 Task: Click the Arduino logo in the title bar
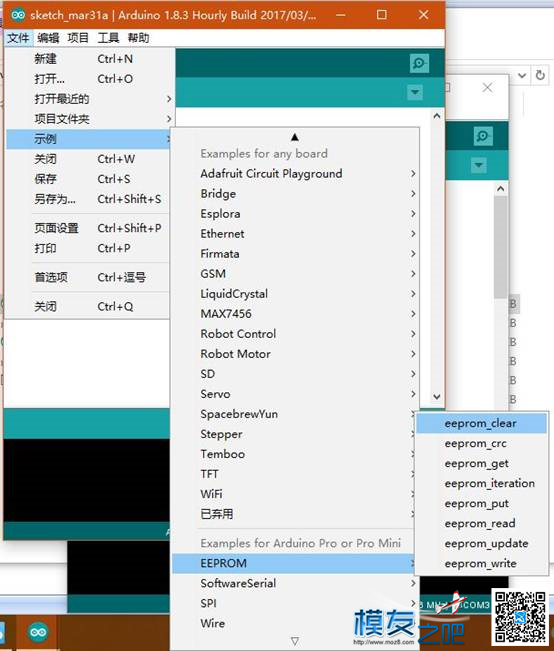click(18, 15)
